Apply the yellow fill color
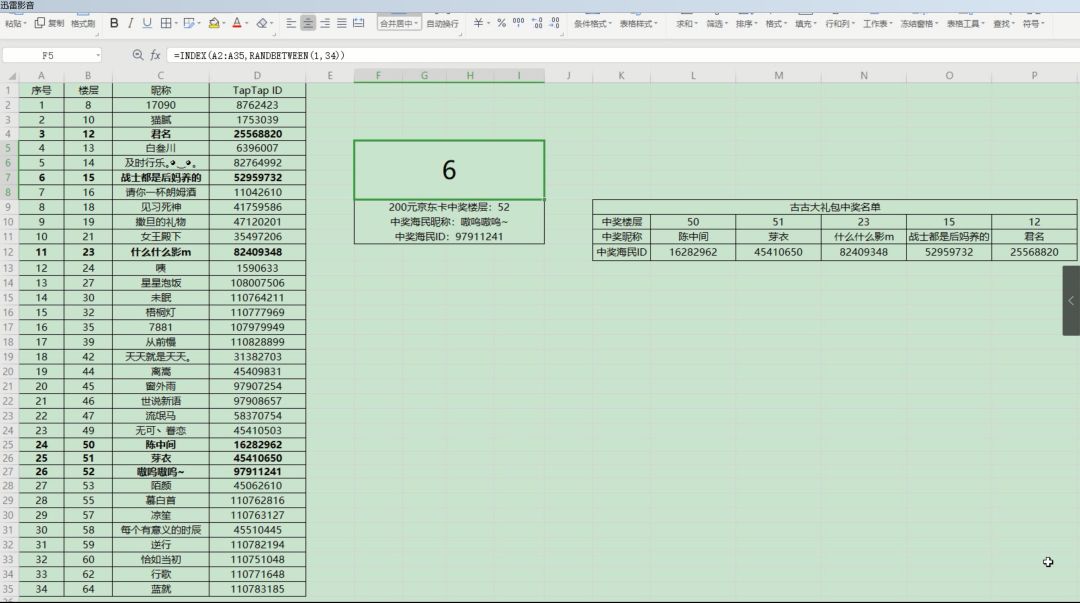Viewport: 1080px width, 603px height. pos(214,23)
